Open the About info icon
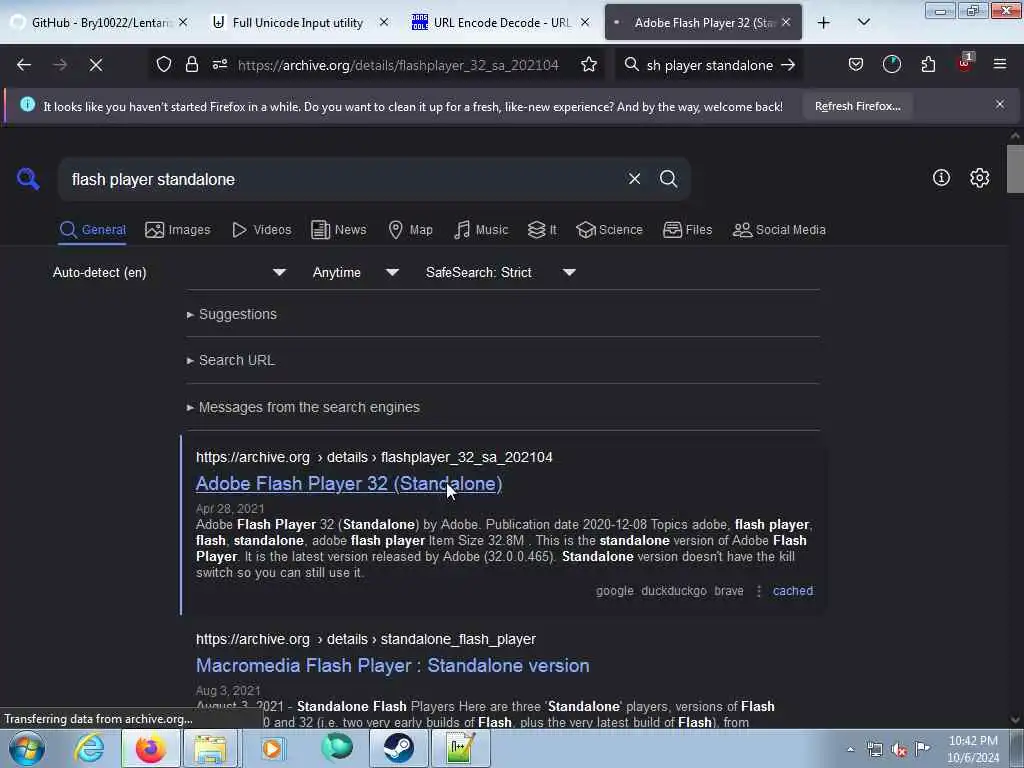Image resolution: width=1024 pixels, height=768 pixels. pos(941,178)
